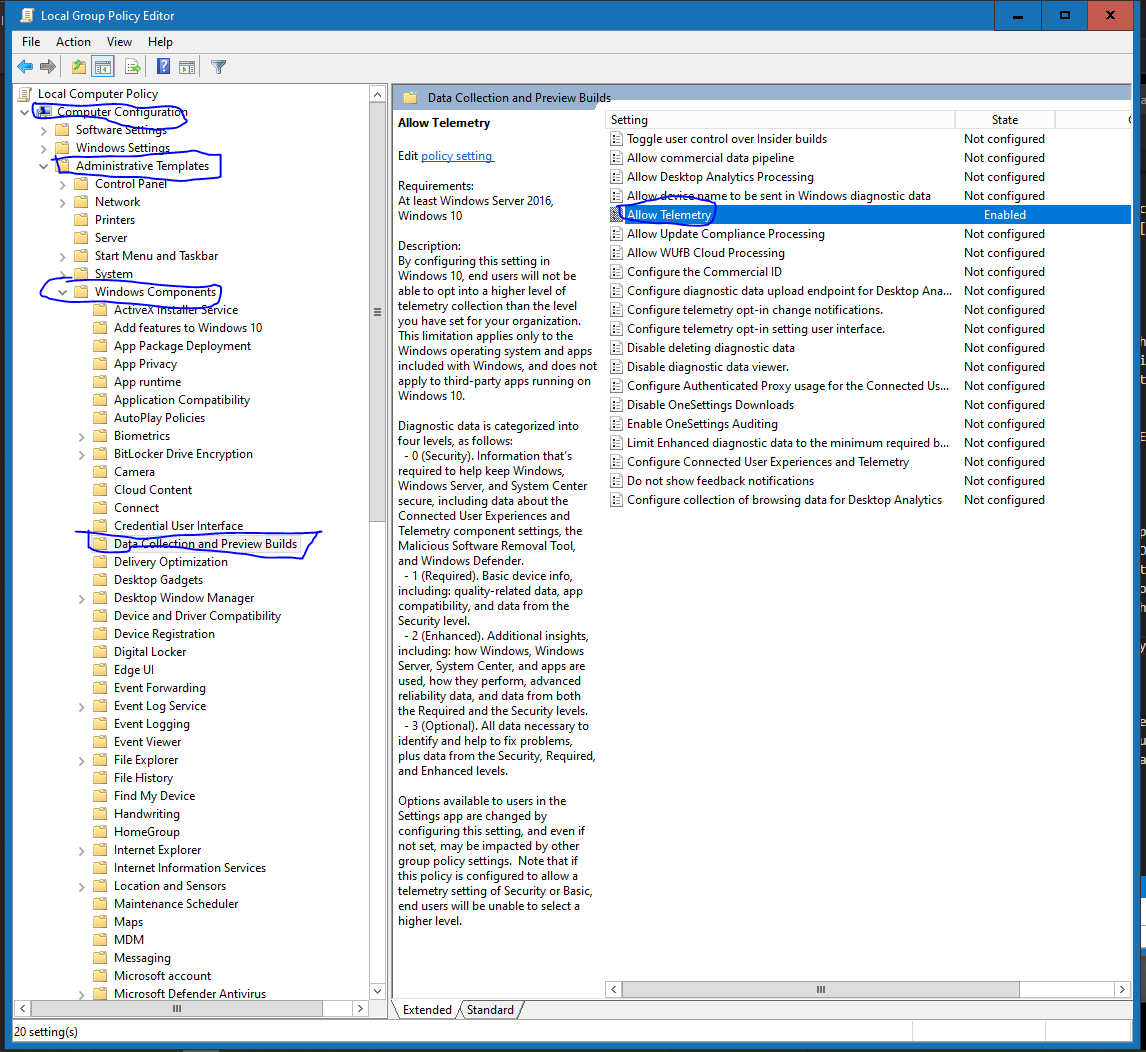Click the Messaging folder icon
Image resolution: width=1146 pixels, height=1052 pixels.
point(100,958)
